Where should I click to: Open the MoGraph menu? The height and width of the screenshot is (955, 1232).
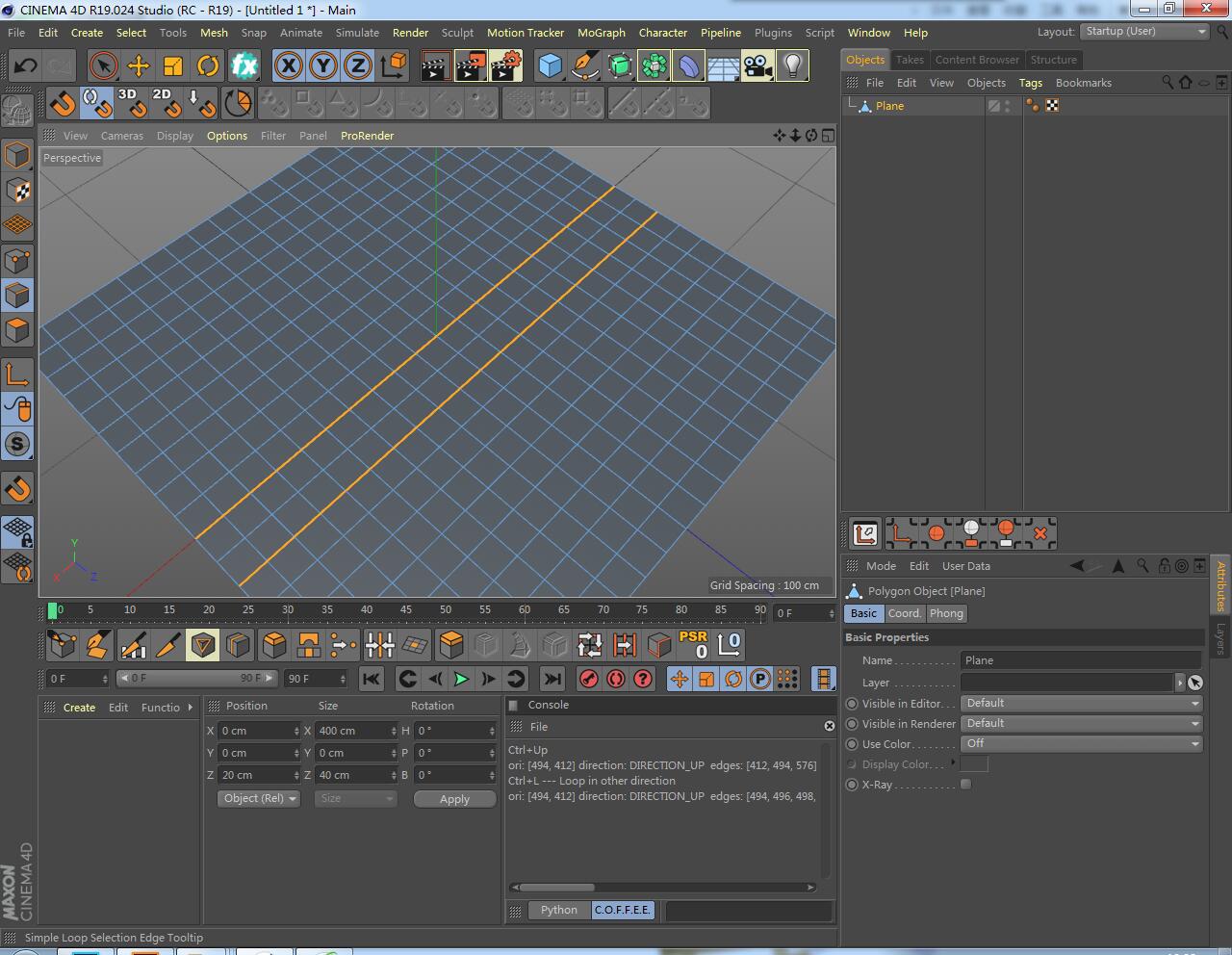tap(601, 33)
